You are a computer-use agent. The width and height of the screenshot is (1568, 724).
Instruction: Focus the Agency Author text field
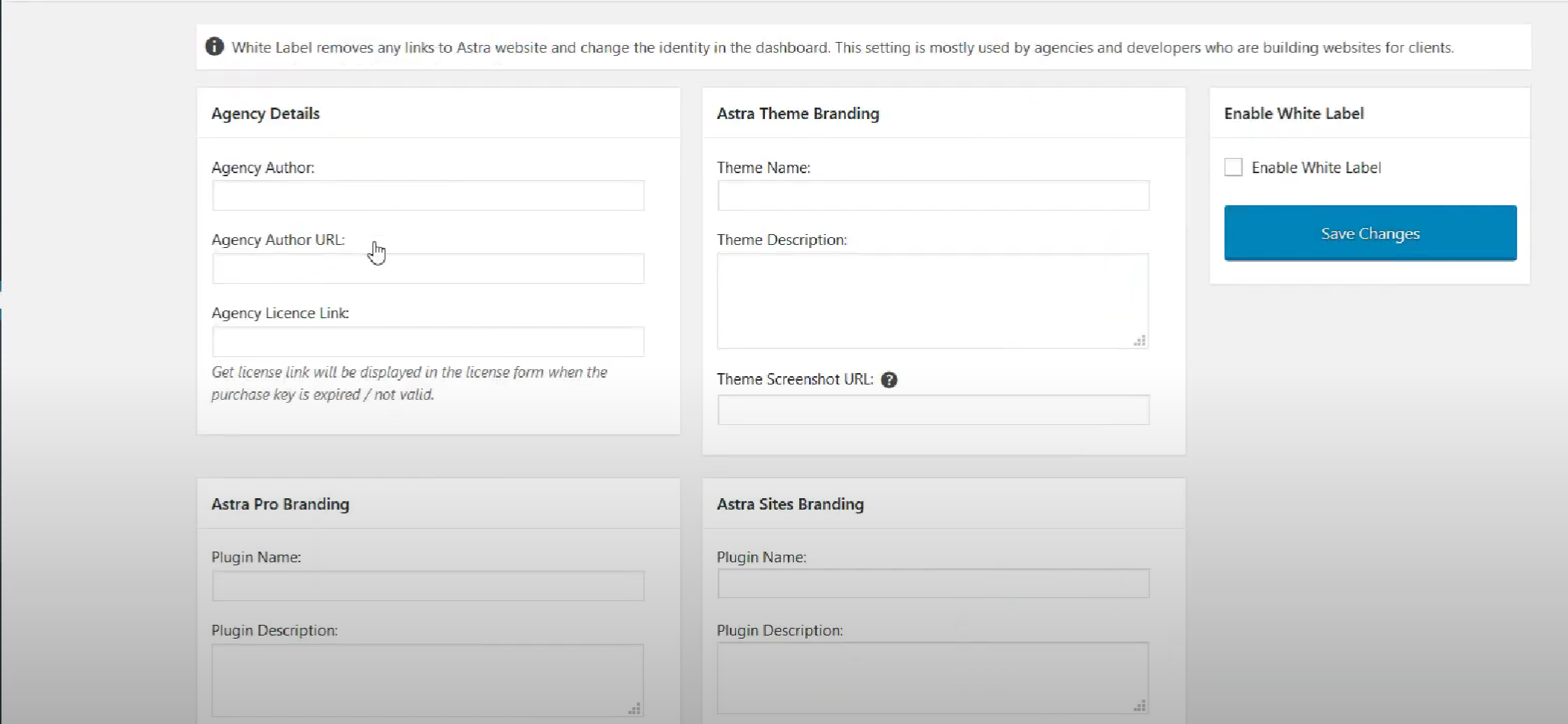(x=428, y=195)
